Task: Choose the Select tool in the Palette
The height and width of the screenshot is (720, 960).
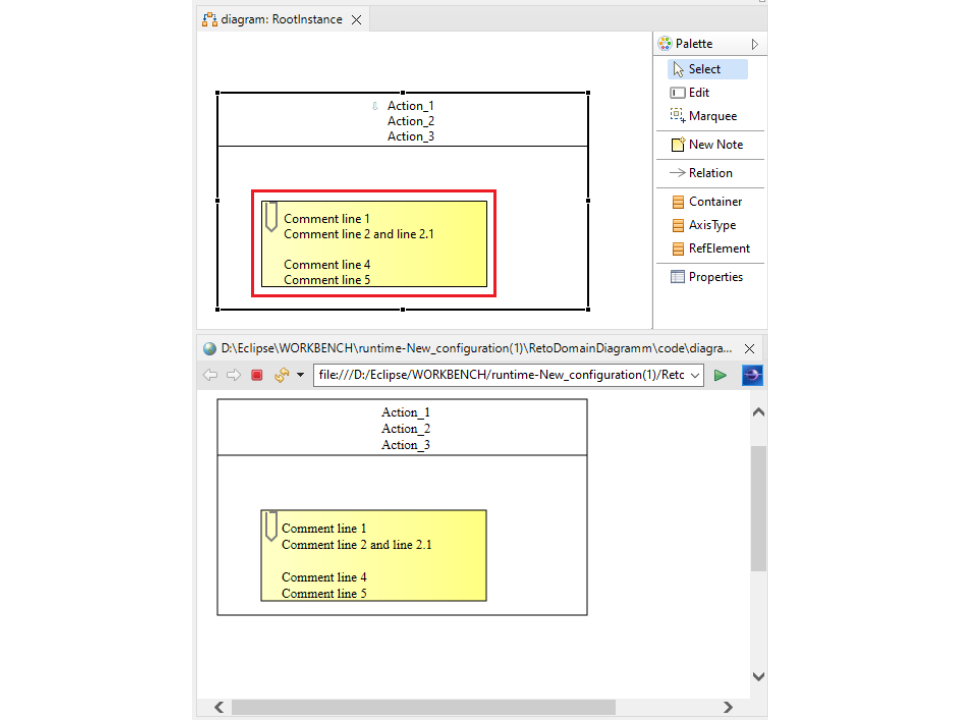Action: click(704, 69)
